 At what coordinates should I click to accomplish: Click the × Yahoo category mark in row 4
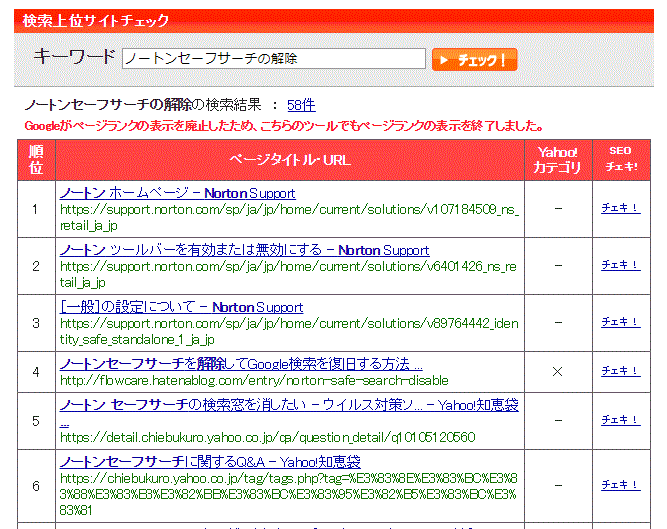click(x=557, y=372)
